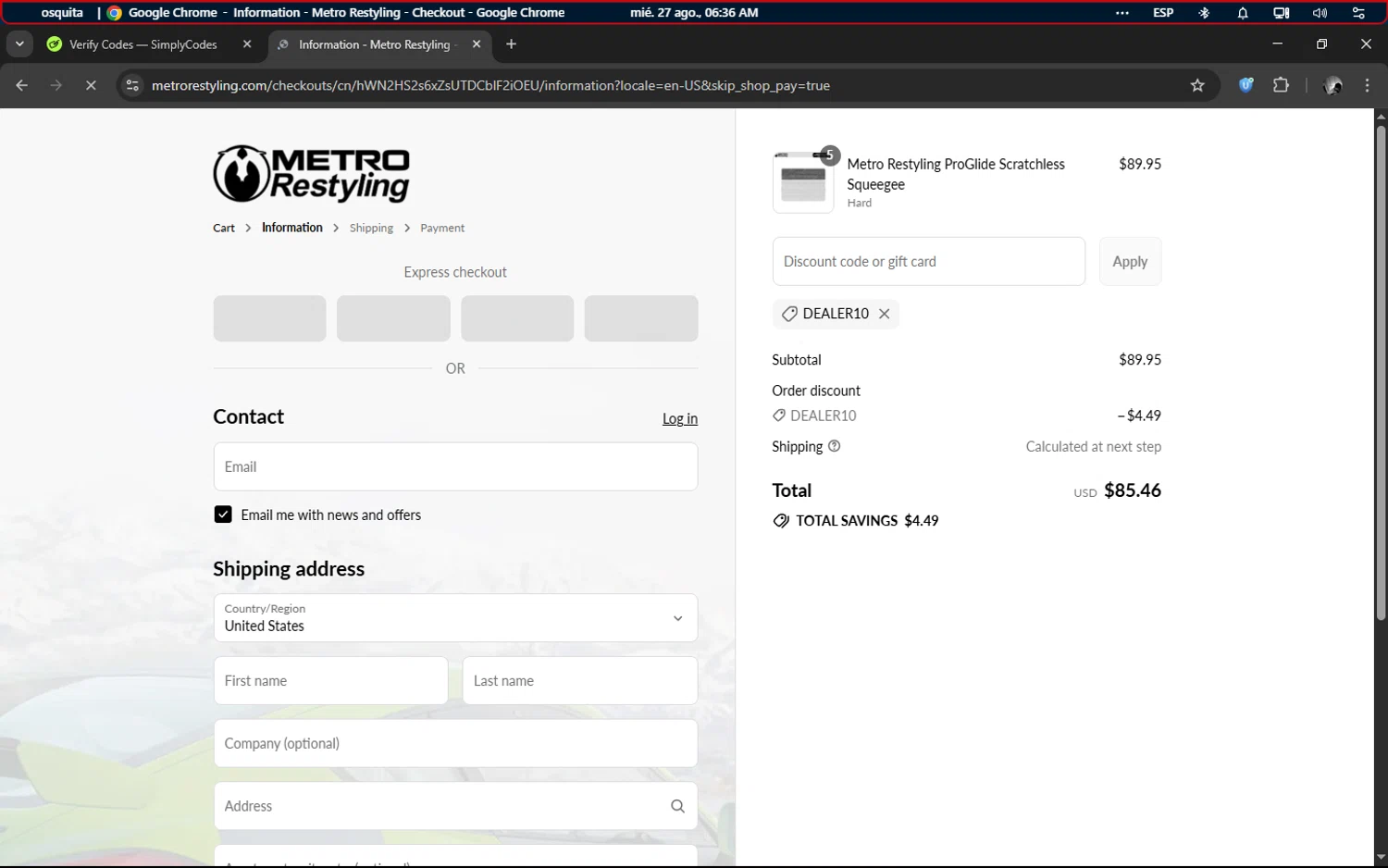This screenshot has height=868, width=1388.
Task: Remove the DEALER10 discount code
Action: point(885,314)
